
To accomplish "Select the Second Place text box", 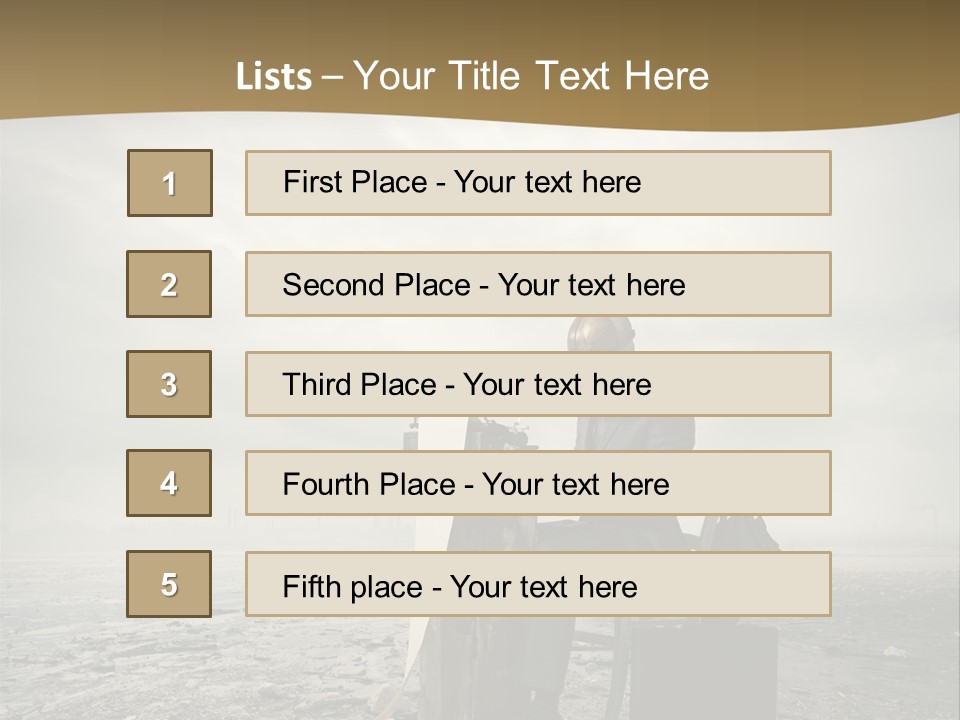I will click(538, 284).
